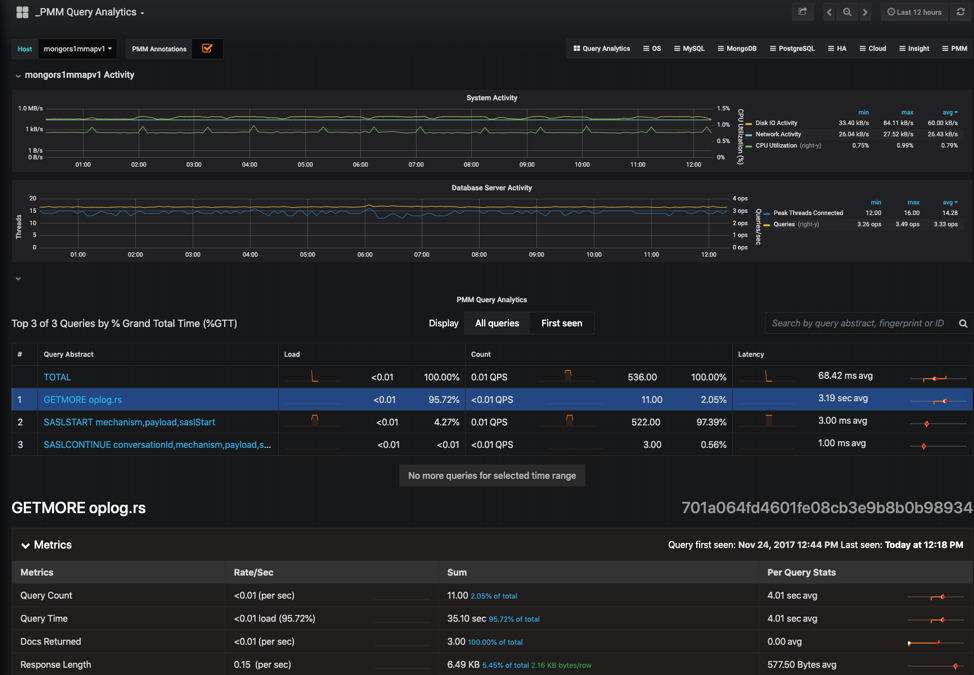Click the query abstract search input field
Screen dimensions: 974x675
(x=860, y=323)
